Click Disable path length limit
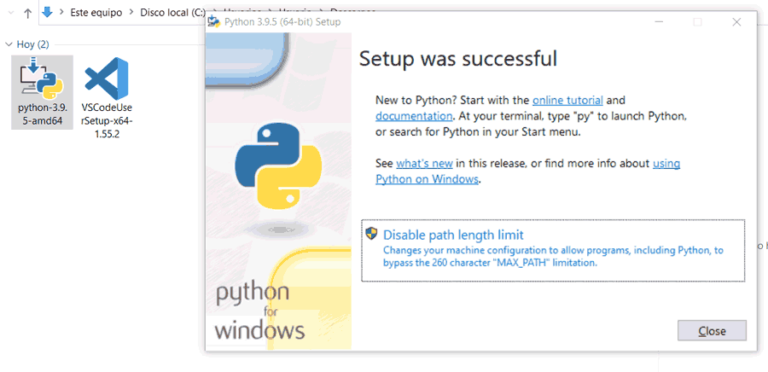 553,251
